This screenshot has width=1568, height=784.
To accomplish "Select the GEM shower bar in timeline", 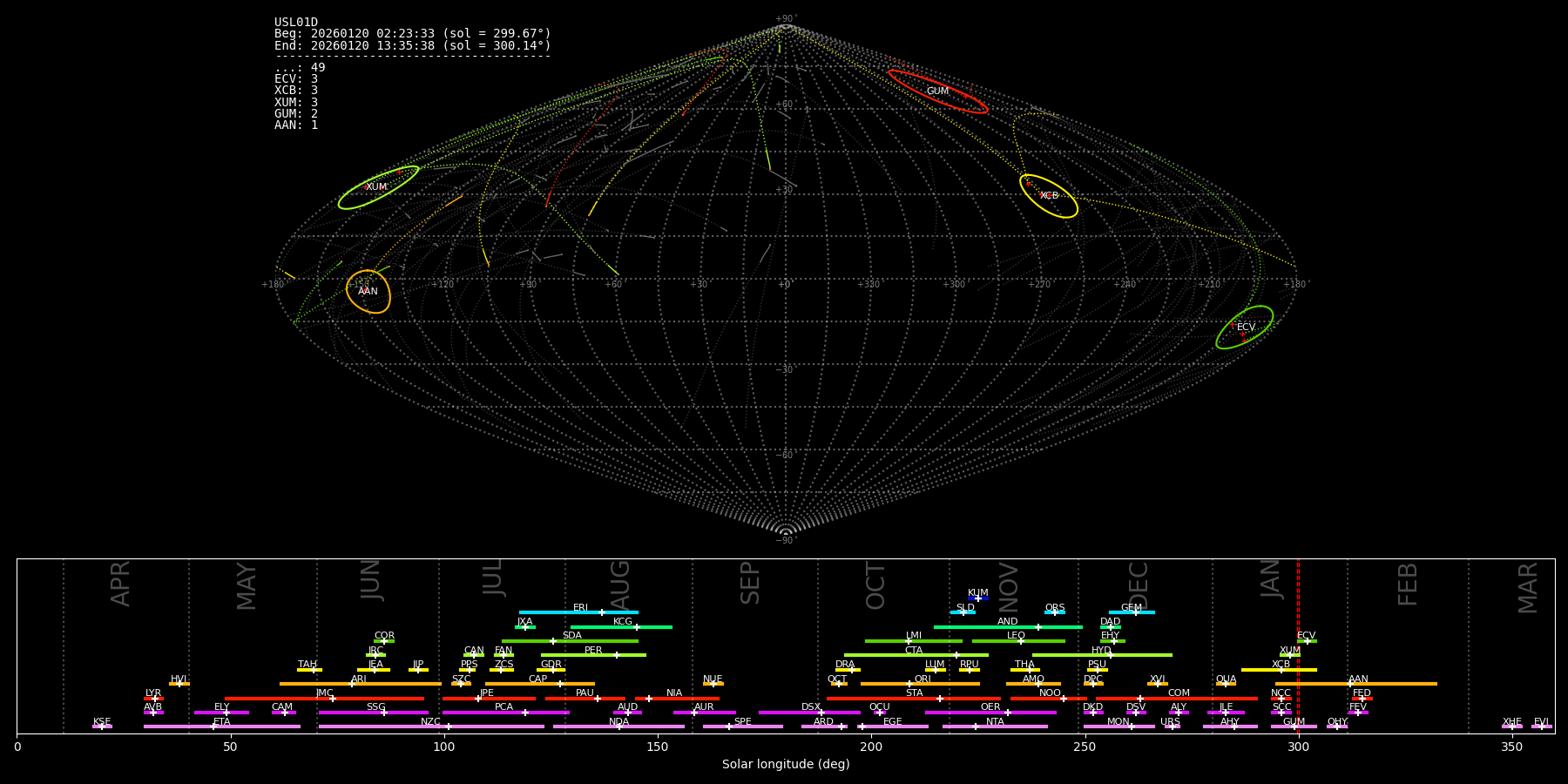I will pos(1132,612).
